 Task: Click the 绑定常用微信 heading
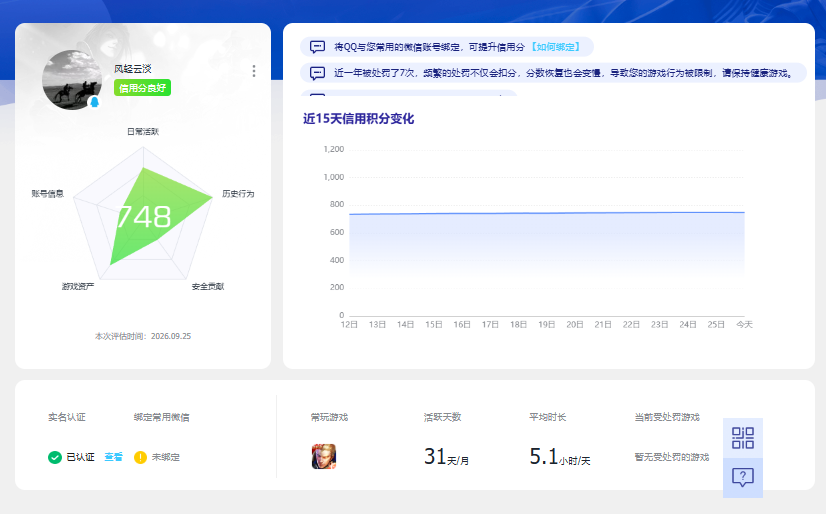coord(162,417)
